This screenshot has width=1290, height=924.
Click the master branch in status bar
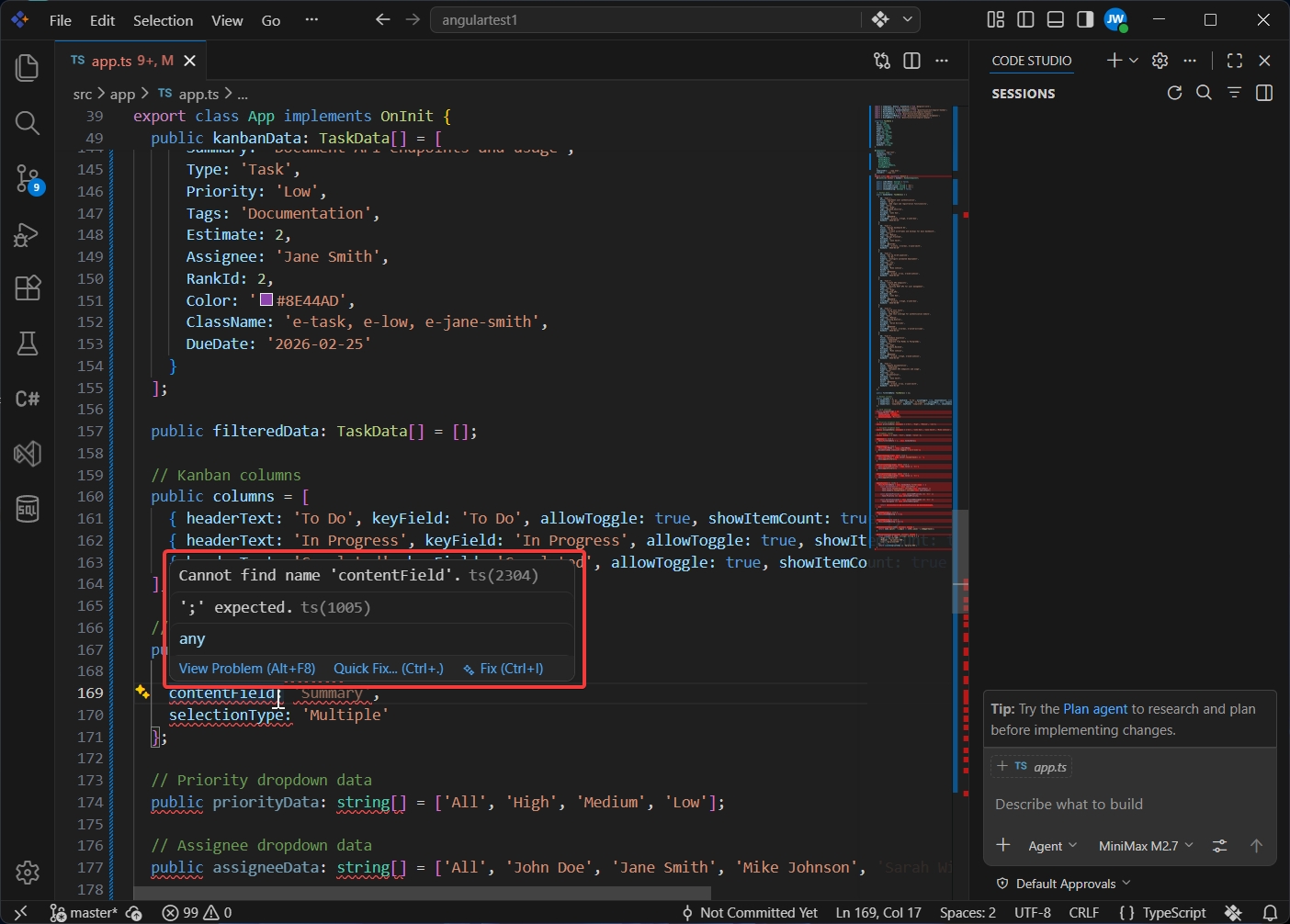[x=85, y=913]
